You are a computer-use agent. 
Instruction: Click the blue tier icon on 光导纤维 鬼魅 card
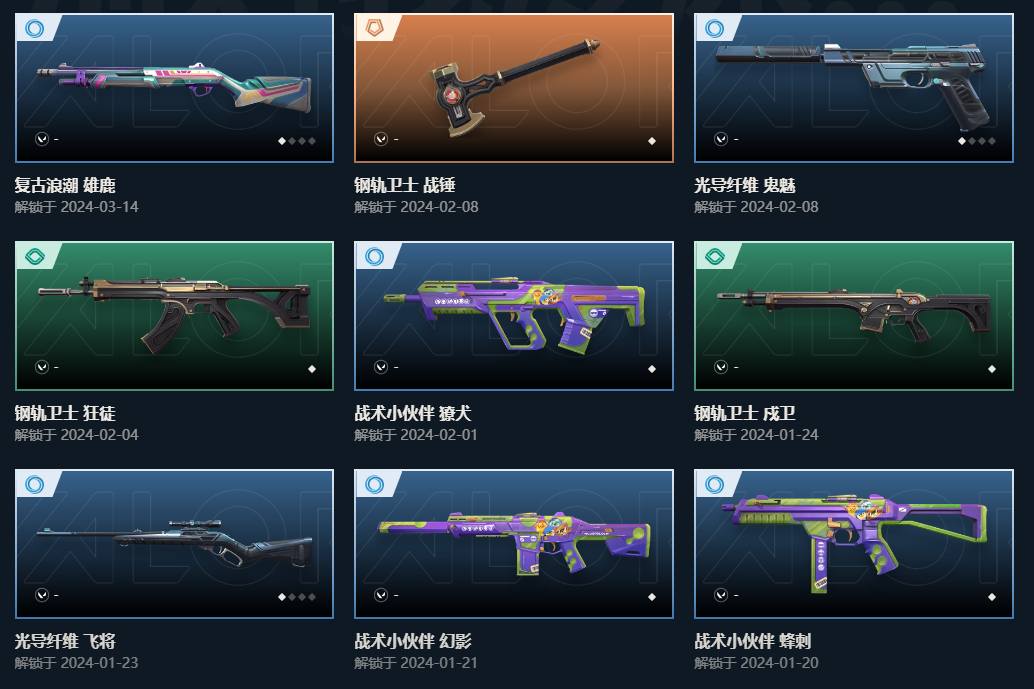(714, 28)
